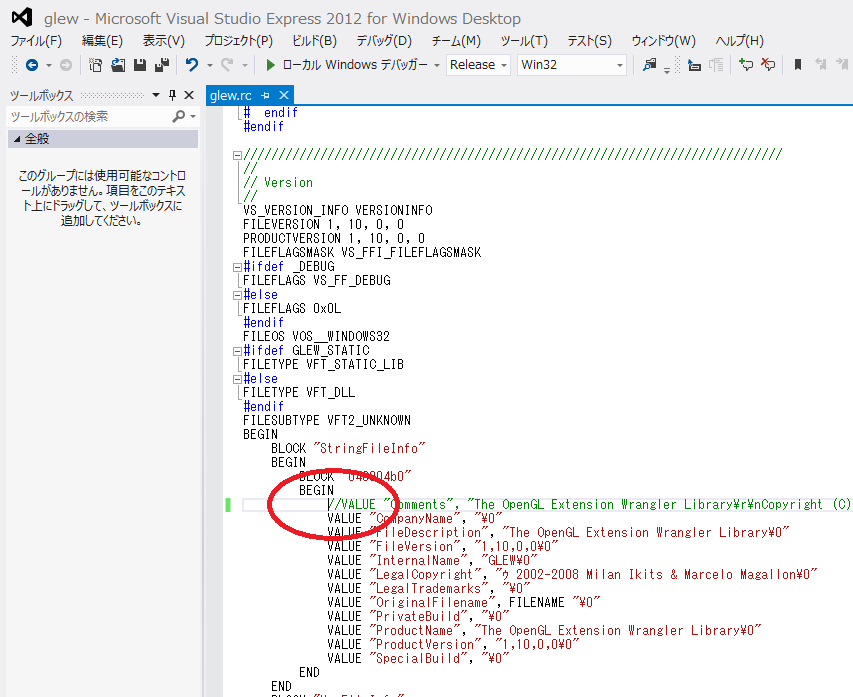Collapse the #ifdef _DEBUG region
Image resolution: width=853 pixels, height=697 pixels.
(237, 267)
